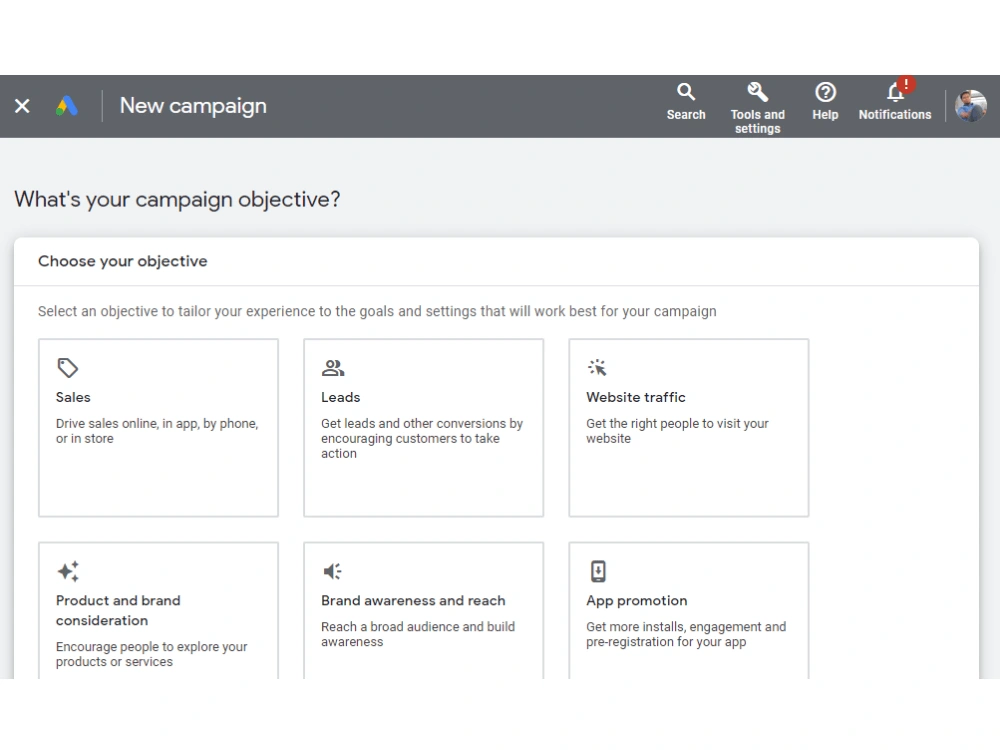Screen dimensions: 1000x750
Task: Choose Product and brand consideration title
Action: 118,610
